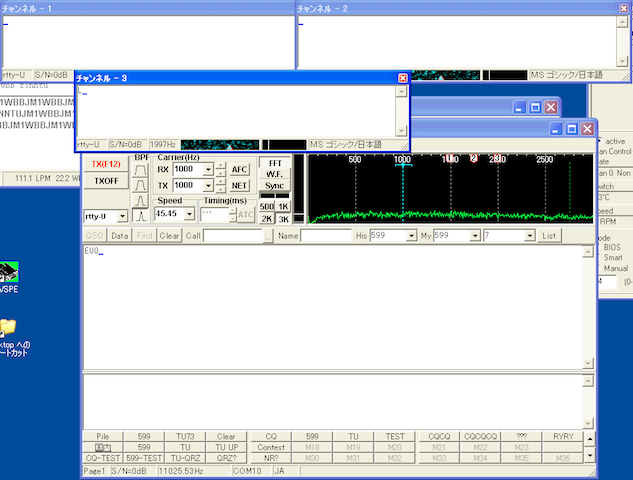Click channel marker 2 on the spectrum

474,158
